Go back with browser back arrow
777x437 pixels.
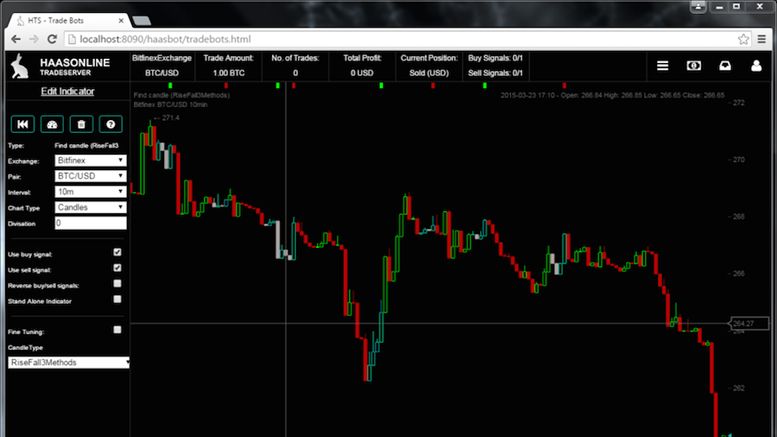point(16,39)
